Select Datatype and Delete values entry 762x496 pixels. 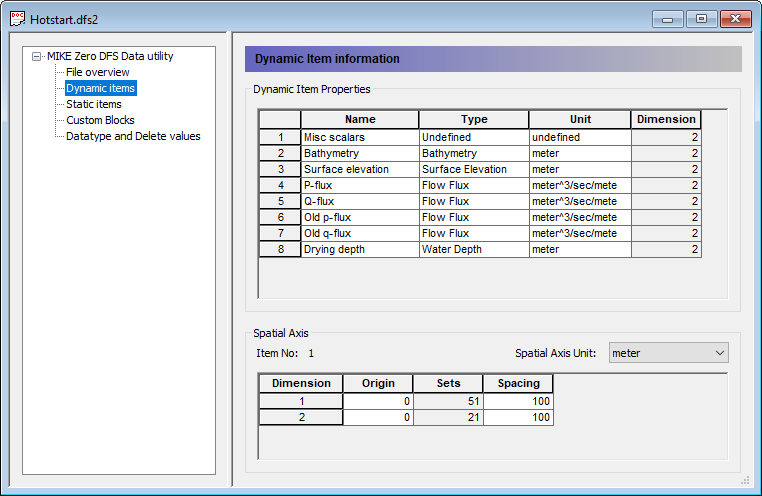tap(133, 136)
